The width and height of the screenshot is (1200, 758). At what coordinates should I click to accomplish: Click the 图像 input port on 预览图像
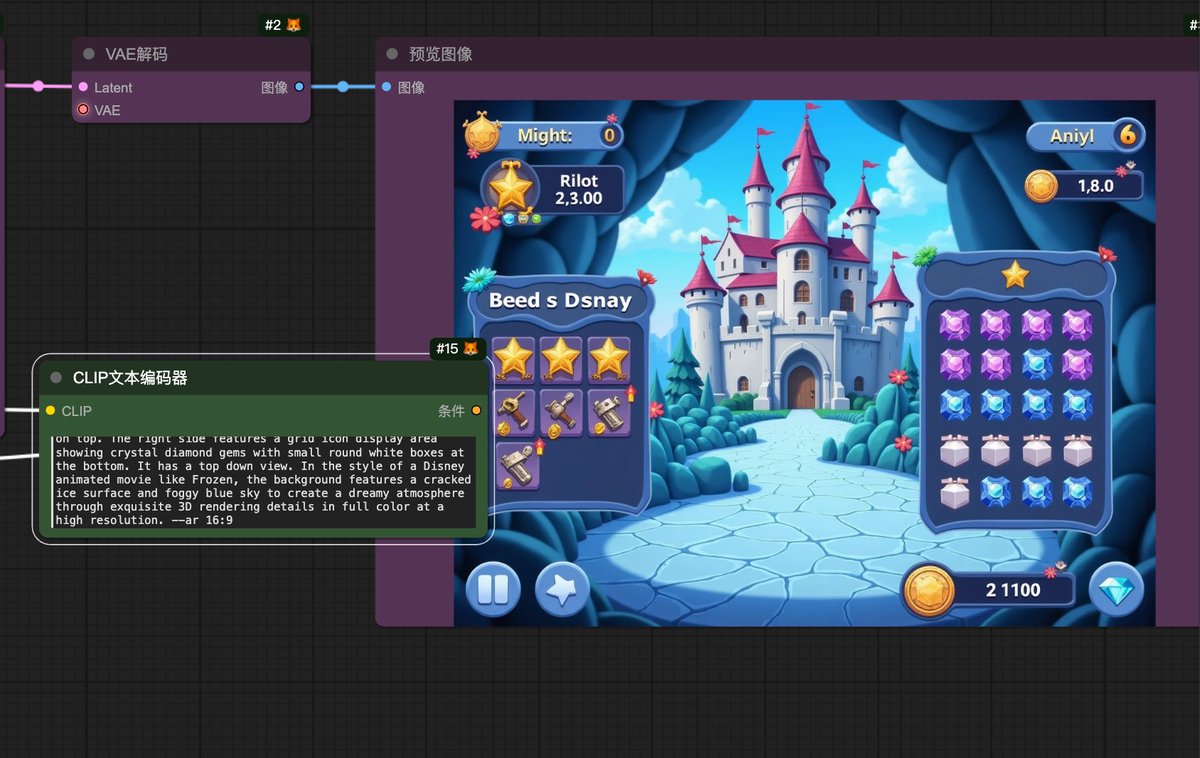click(x=386, y=87)
